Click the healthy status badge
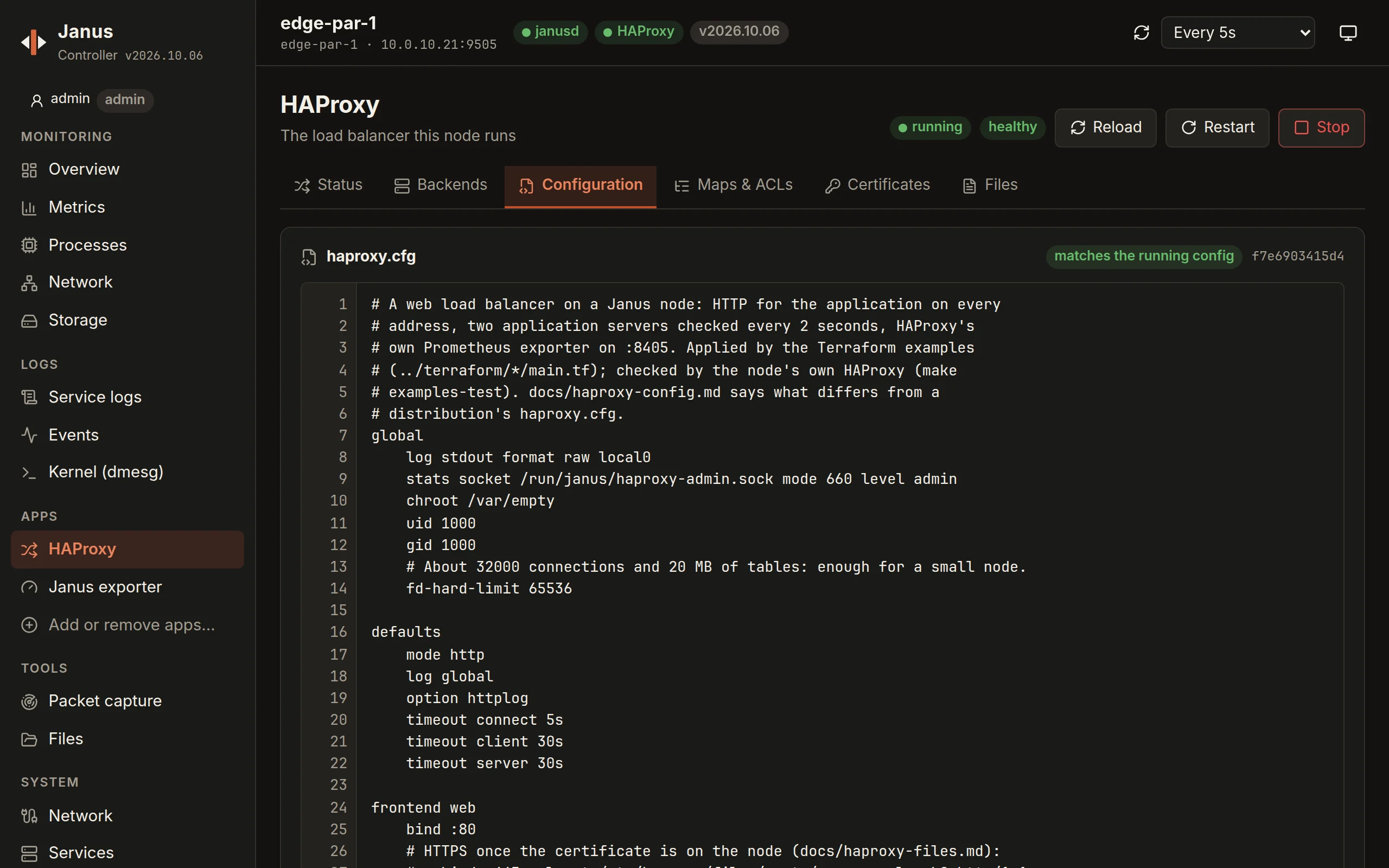Screen dimensions: 1389x868 pyautogui.click(x=1012, y=127)
